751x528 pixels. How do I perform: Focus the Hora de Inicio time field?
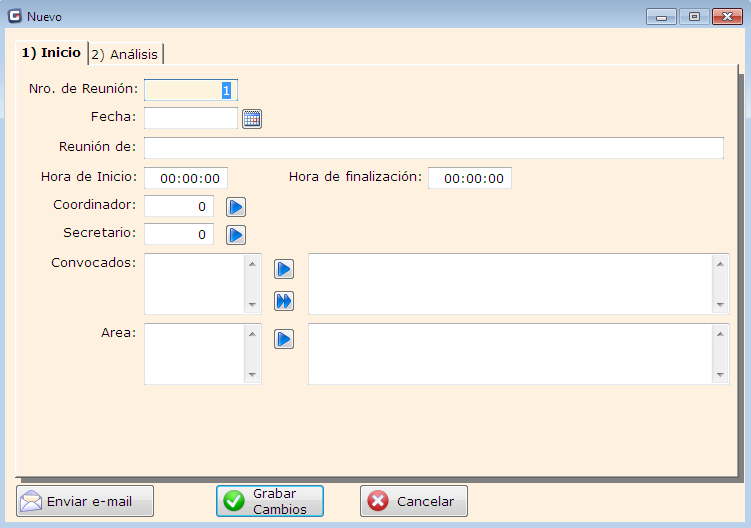click(x=187, y=178)
